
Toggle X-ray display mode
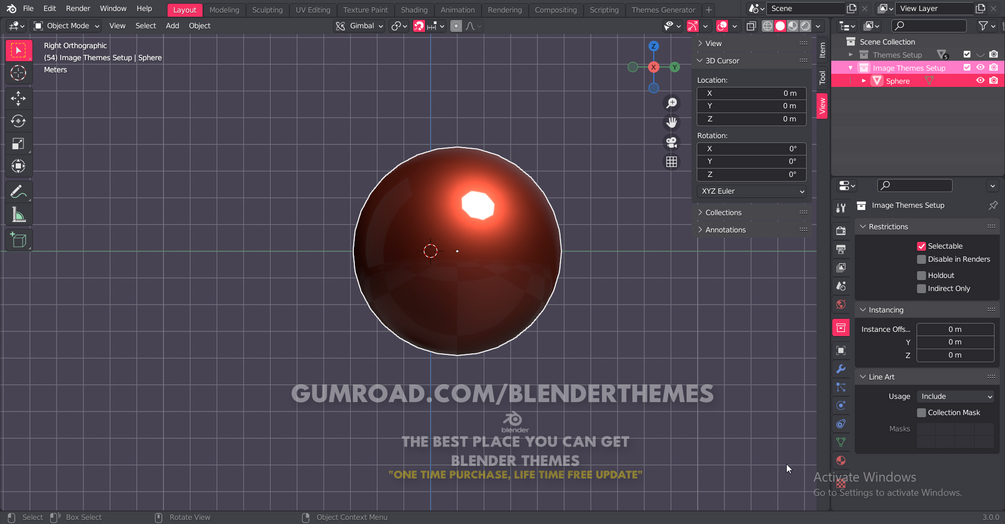click(751, 26)
